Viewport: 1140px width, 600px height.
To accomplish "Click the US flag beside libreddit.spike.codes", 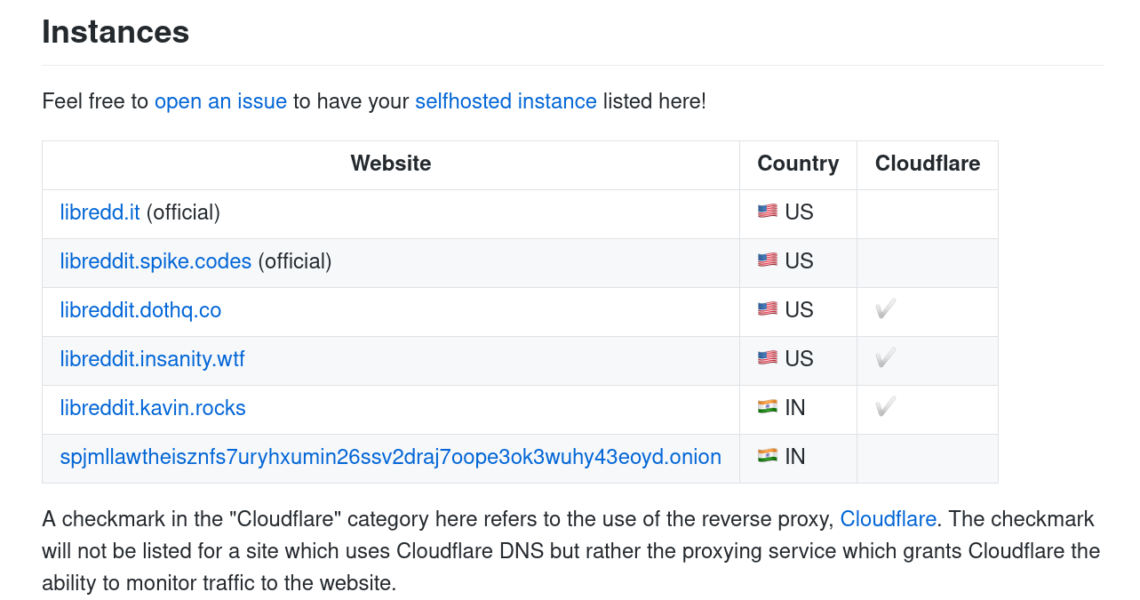I will coord(767,261).
